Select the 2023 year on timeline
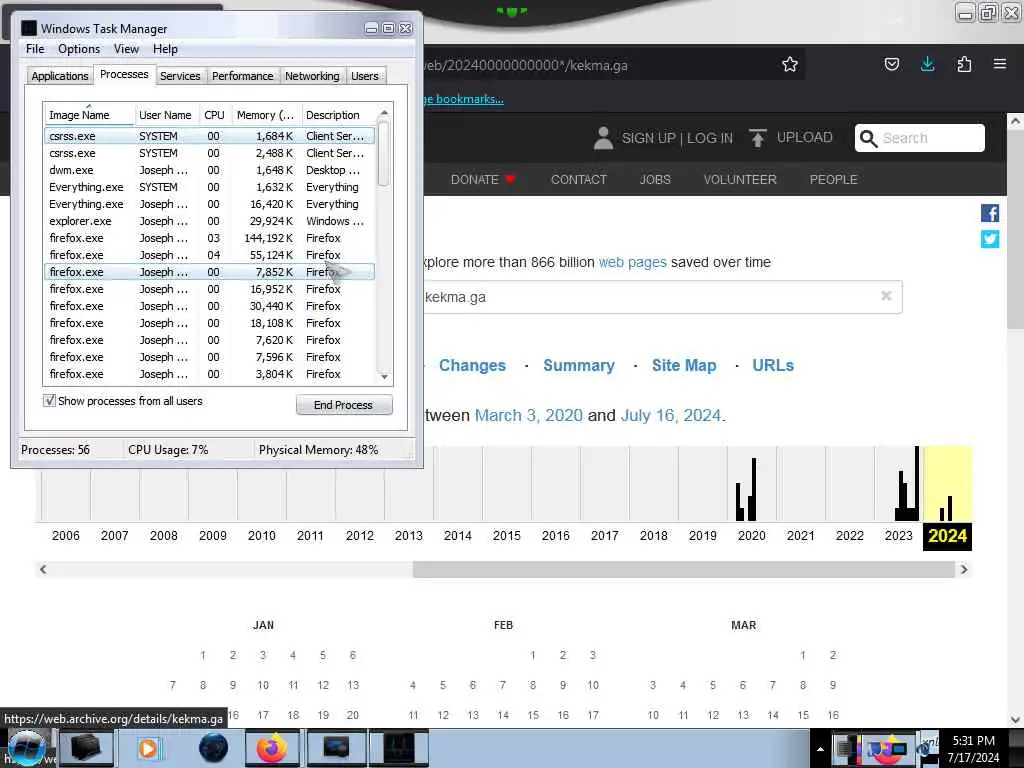 point(898,536)
